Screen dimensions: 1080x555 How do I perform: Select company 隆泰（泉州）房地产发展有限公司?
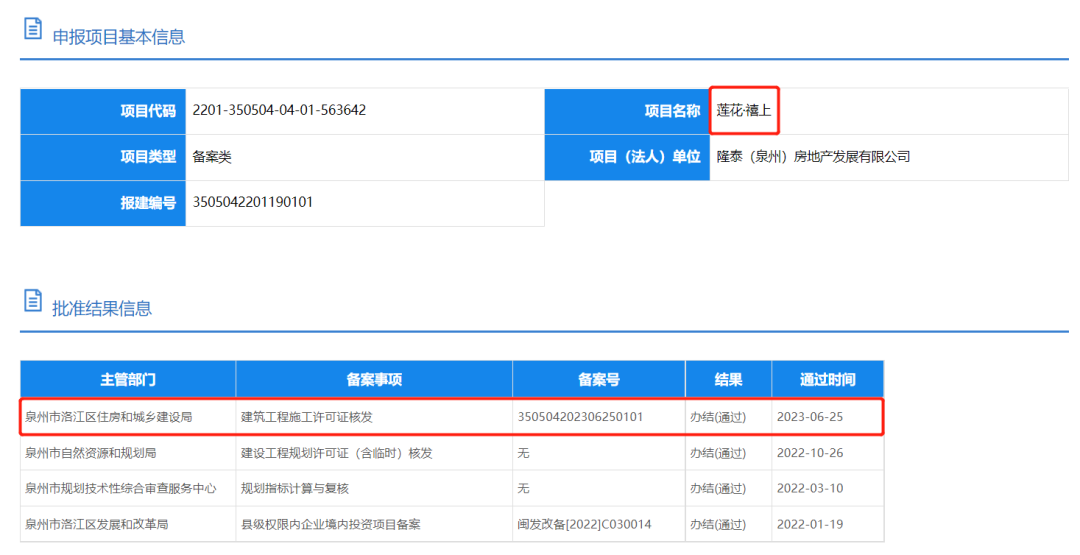(x=813, y=157)
